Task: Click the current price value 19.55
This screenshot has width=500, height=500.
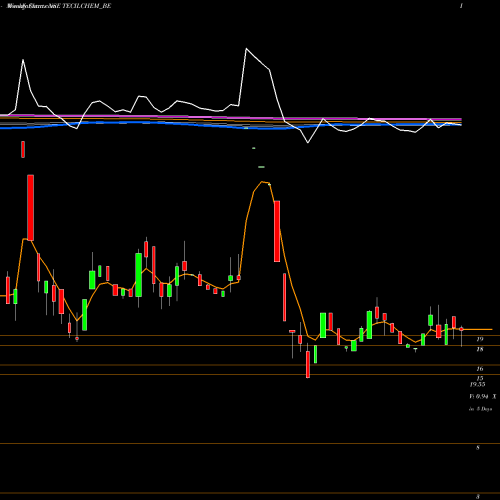Action: 477,384
